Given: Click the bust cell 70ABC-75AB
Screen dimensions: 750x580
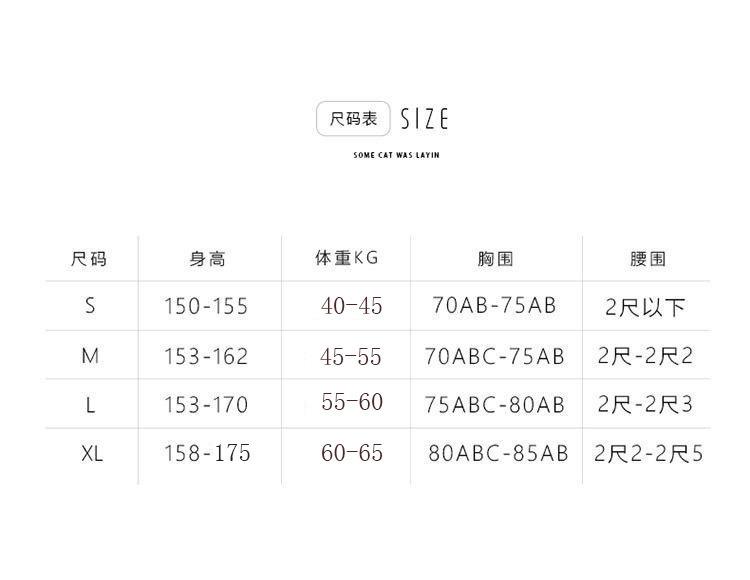Looking at the screenshot, I should (494, 355).
